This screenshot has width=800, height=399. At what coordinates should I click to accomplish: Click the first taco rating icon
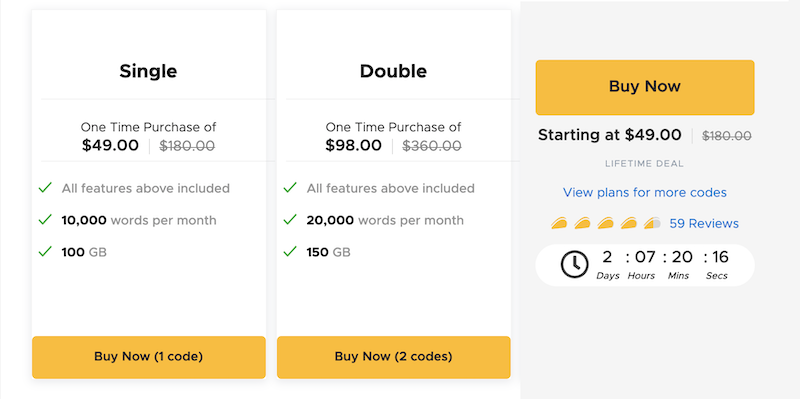click(x=559, y=223)
